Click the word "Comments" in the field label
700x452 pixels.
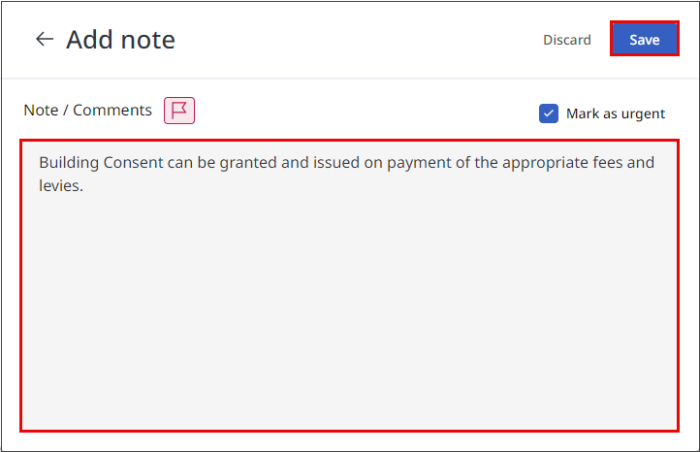[112, 110]
